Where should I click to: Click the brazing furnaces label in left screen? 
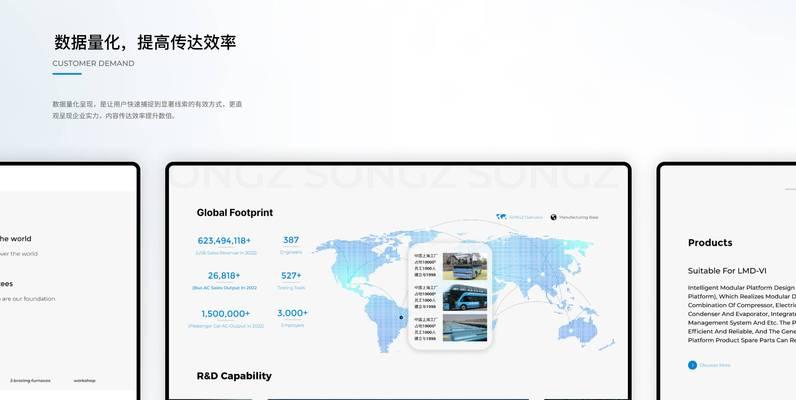pos(30,380)
